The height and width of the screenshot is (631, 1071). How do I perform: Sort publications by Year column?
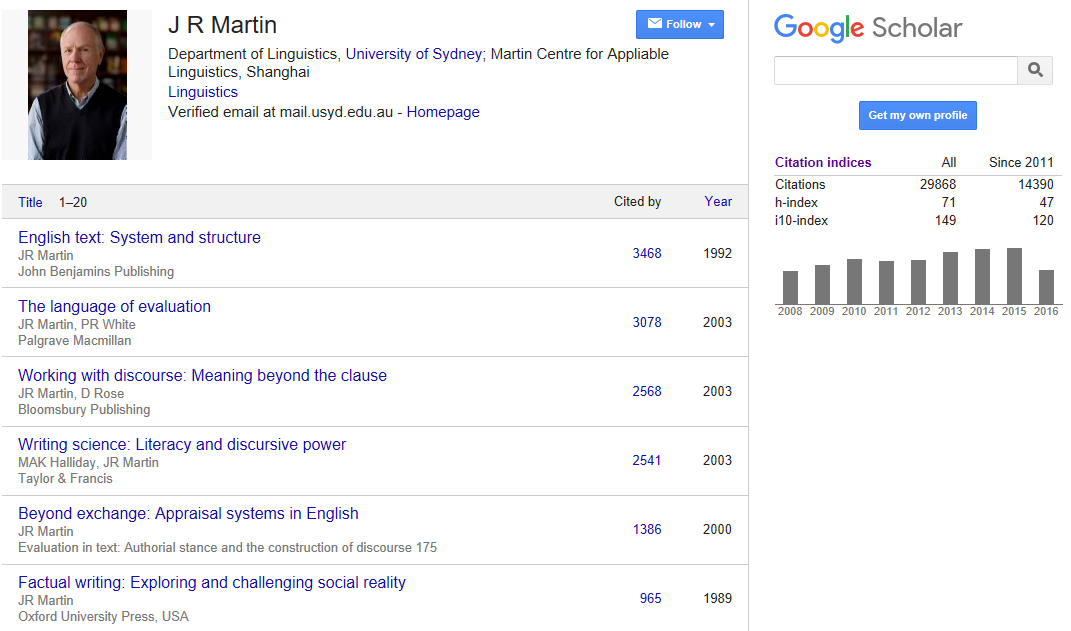tap(718, 201)
